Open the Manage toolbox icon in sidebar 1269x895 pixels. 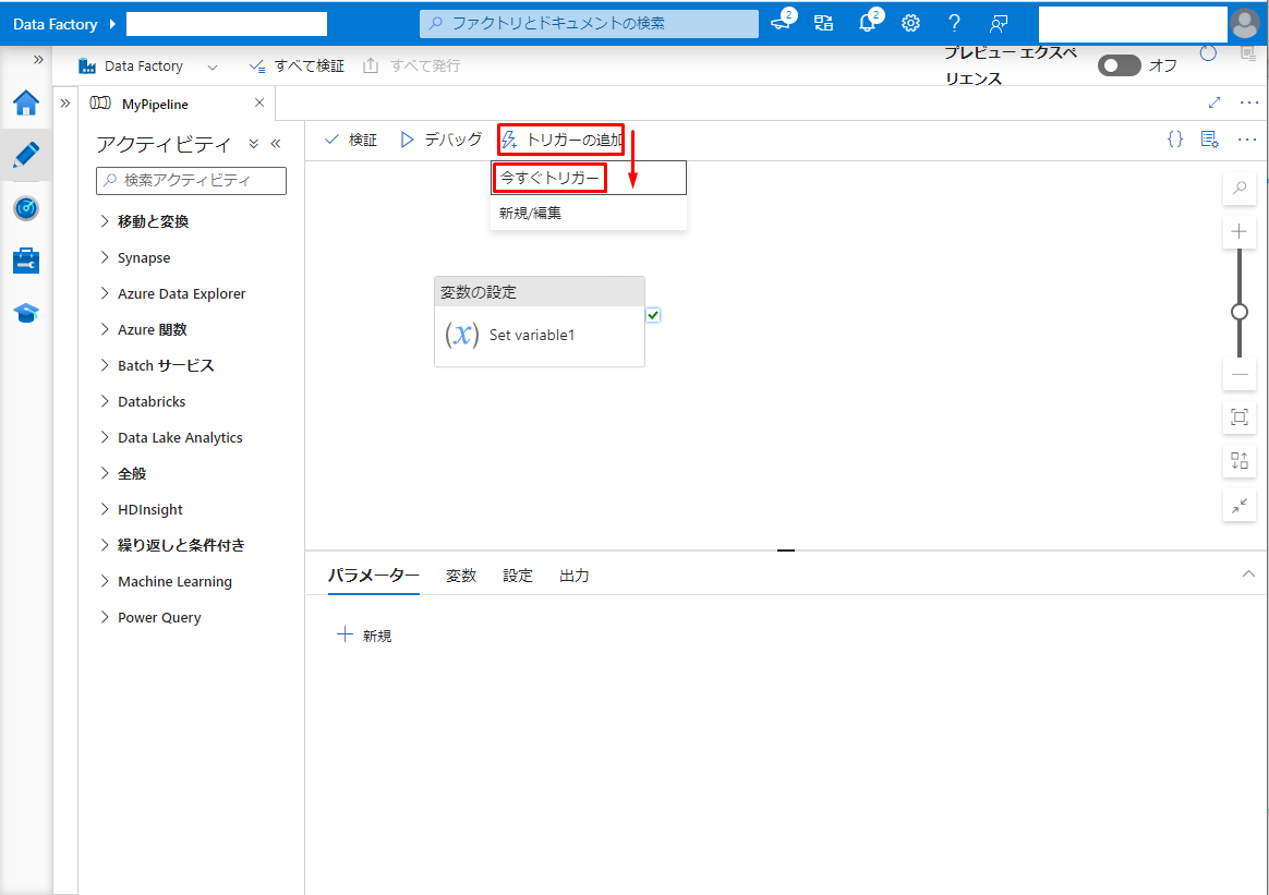pyautogui.click(x=26, y=261)
